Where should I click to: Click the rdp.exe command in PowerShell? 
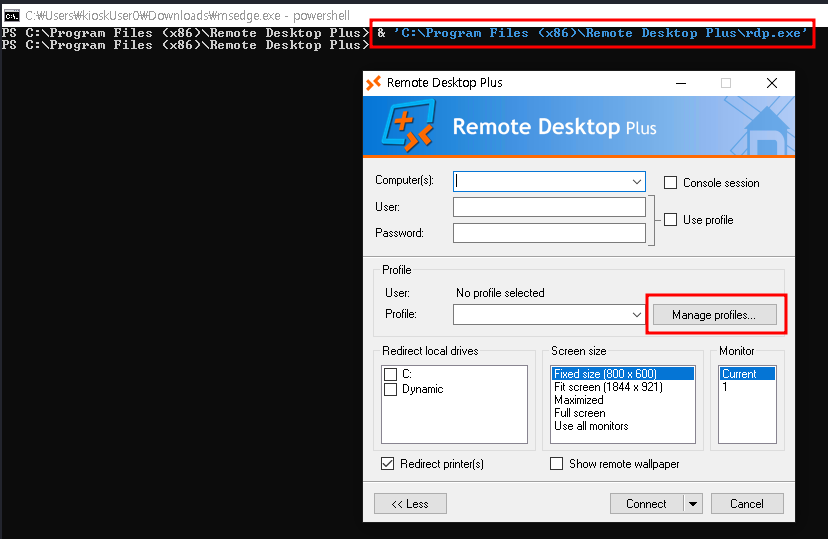(592, 33)
